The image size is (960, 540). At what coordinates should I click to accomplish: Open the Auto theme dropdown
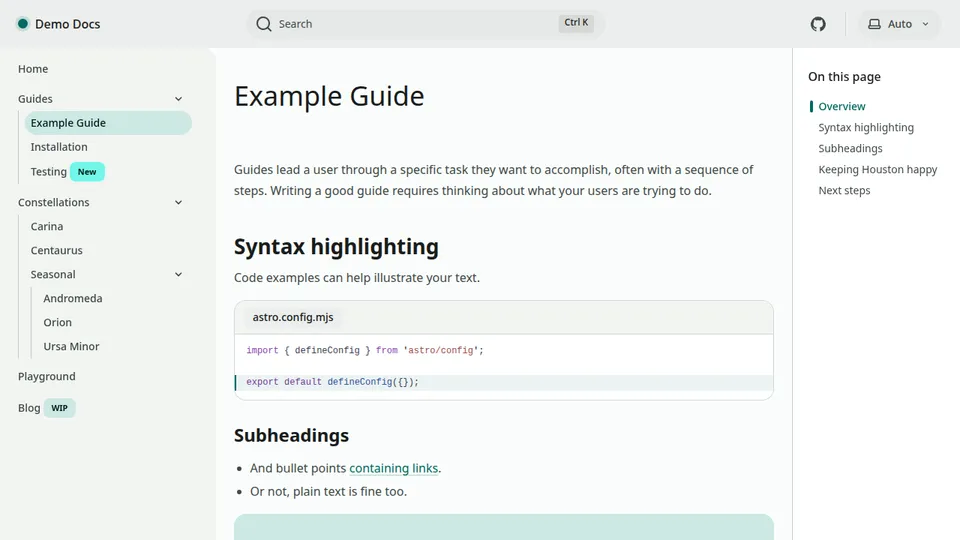(899, 24)
